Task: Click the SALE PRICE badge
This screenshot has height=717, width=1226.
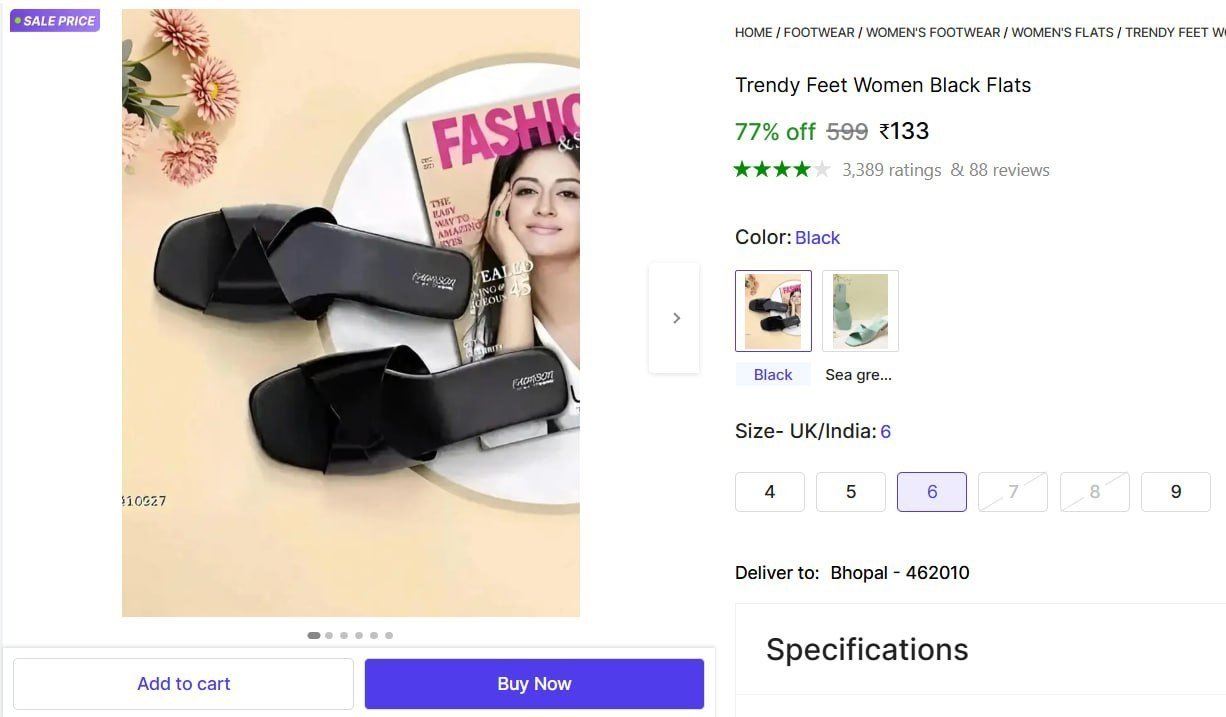Action: tap(55, 21)
